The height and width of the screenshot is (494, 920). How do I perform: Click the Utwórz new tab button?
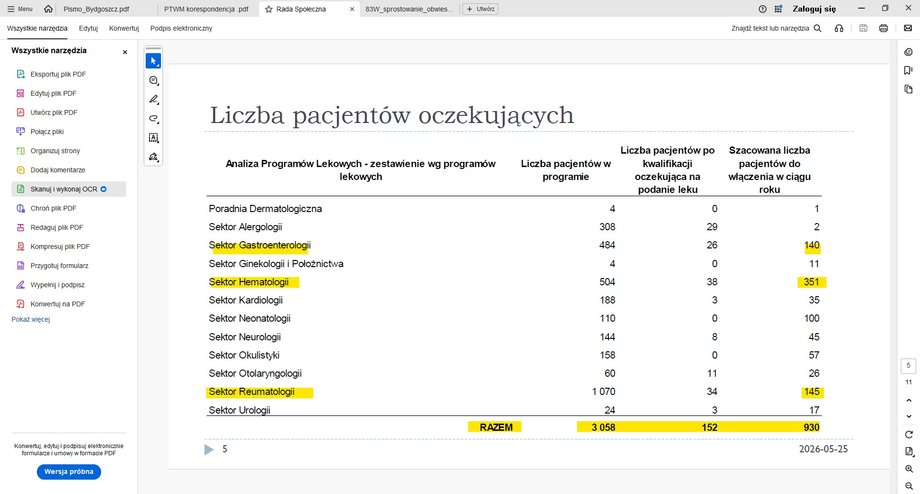click(480, 9)
